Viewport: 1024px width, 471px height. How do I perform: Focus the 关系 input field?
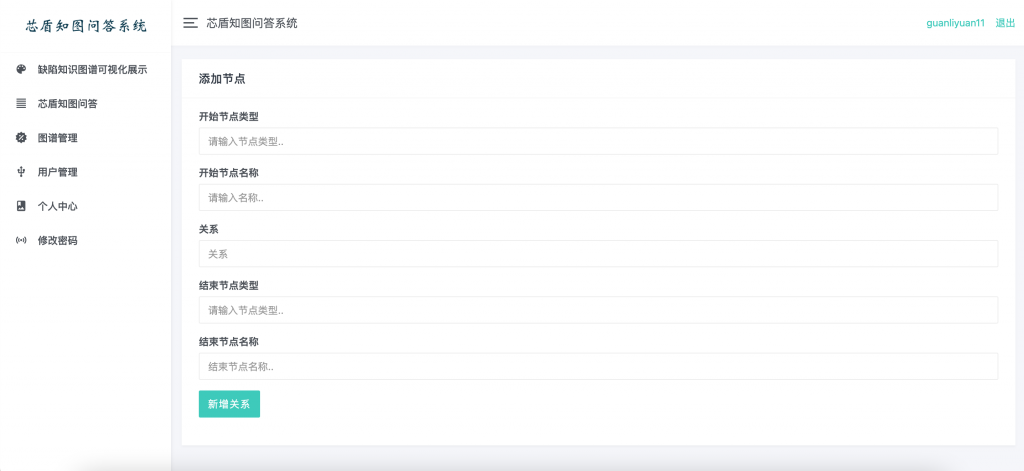click(598, 253)
